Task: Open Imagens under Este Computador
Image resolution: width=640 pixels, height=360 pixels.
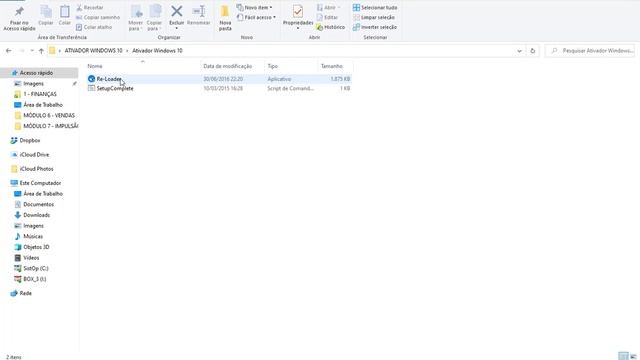Action: [33, 225]
